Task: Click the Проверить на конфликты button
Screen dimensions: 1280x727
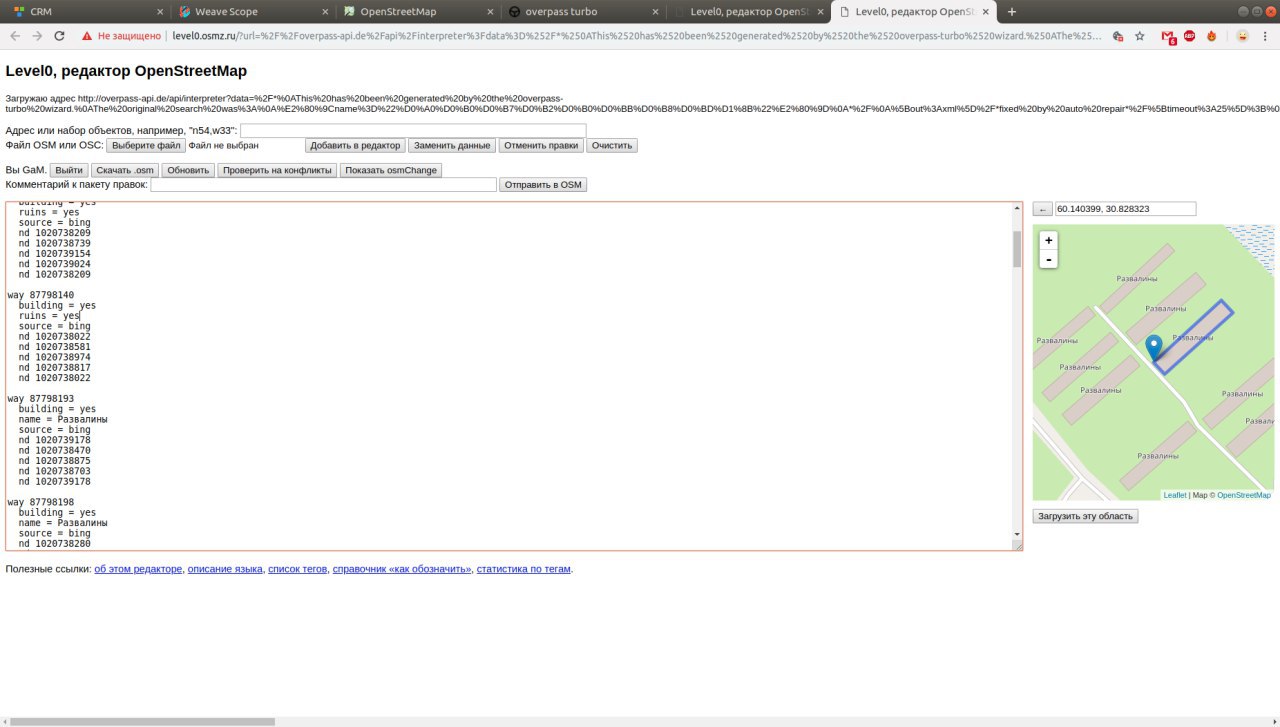Action: coord(277,170)
